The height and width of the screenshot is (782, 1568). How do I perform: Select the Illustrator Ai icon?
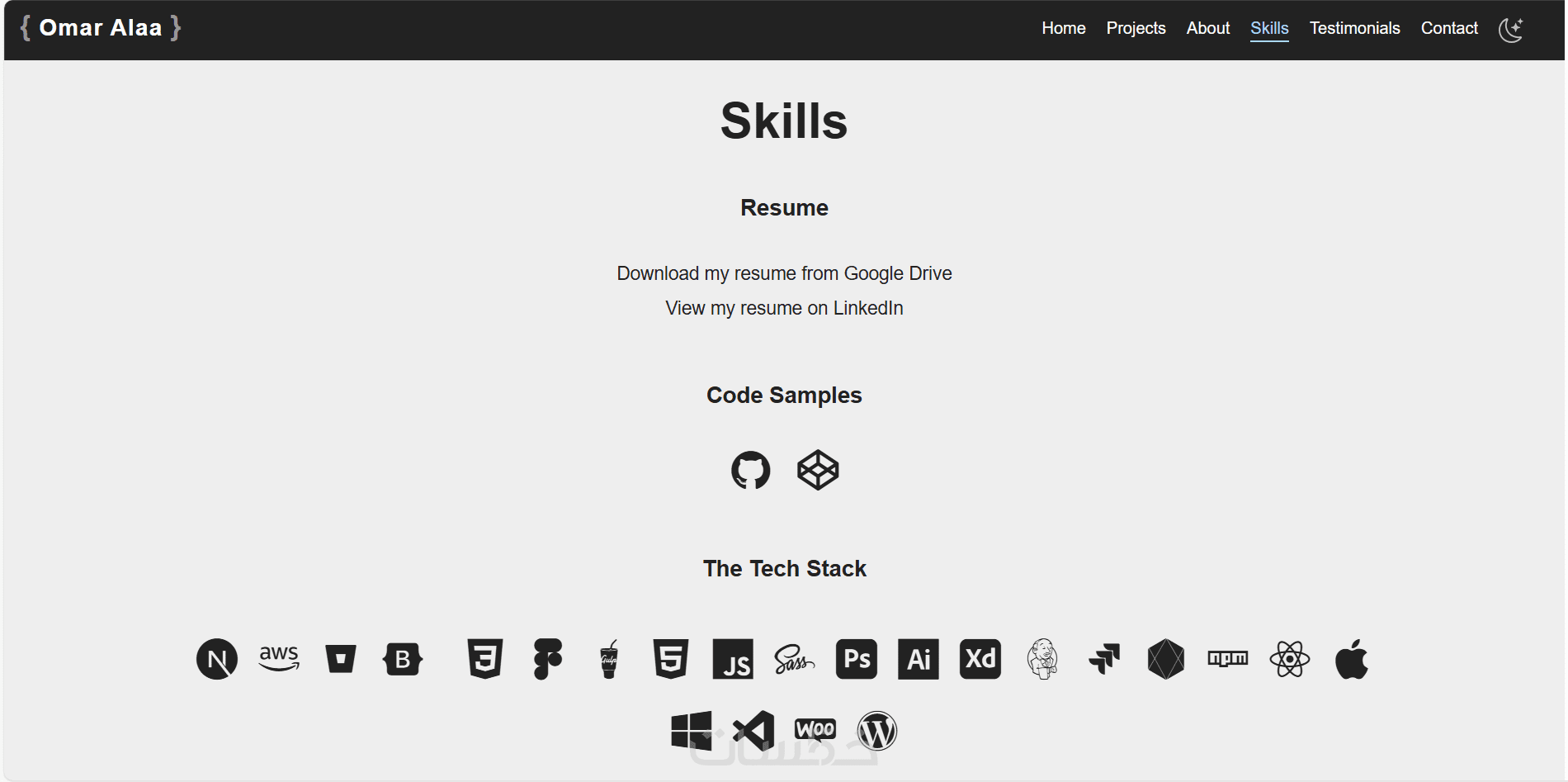point(919,659)
